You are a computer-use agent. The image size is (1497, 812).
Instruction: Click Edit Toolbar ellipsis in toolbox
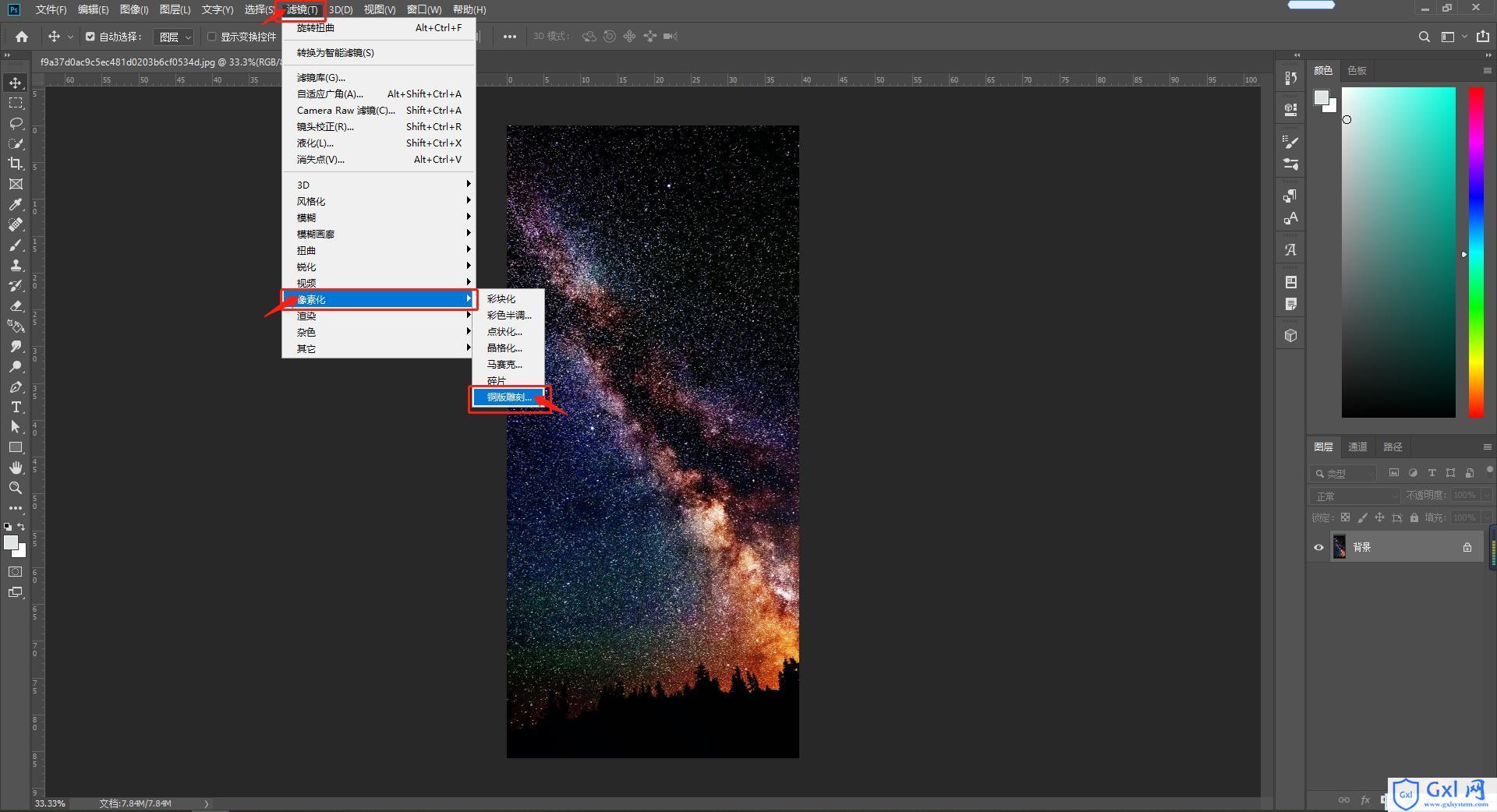tap(16, 508)
